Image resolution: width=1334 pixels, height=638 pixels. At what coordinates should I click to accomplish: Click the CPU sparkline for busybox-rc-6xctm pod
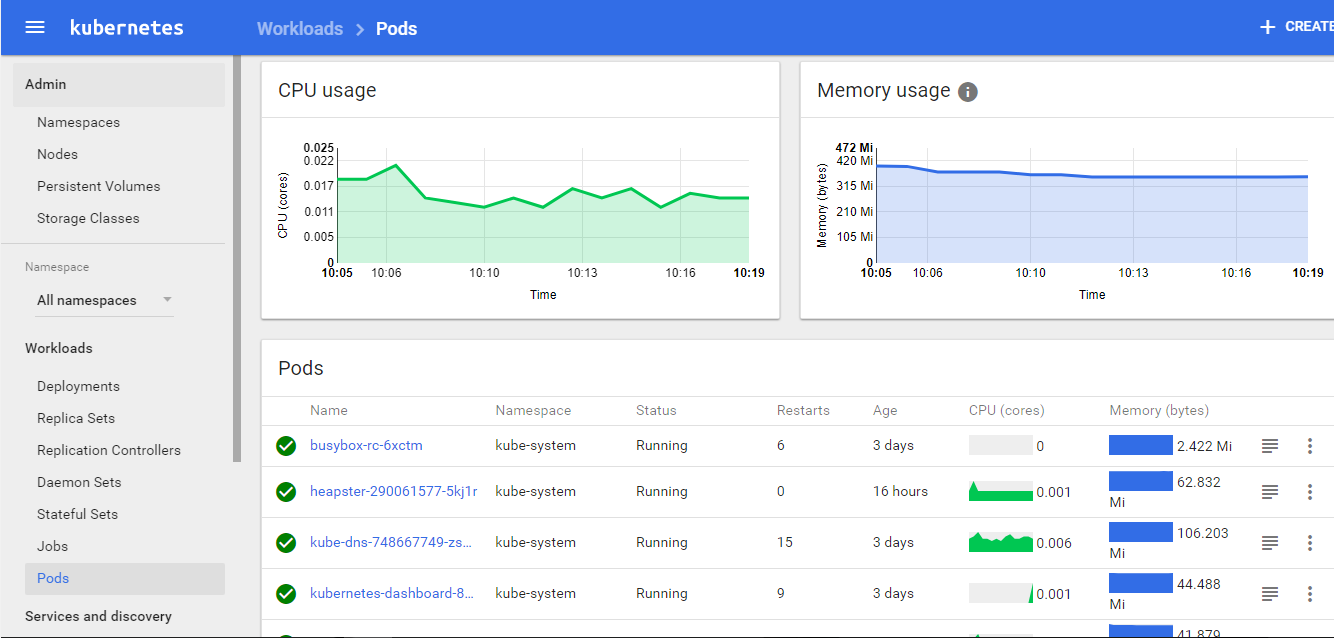coord(1001,445)
